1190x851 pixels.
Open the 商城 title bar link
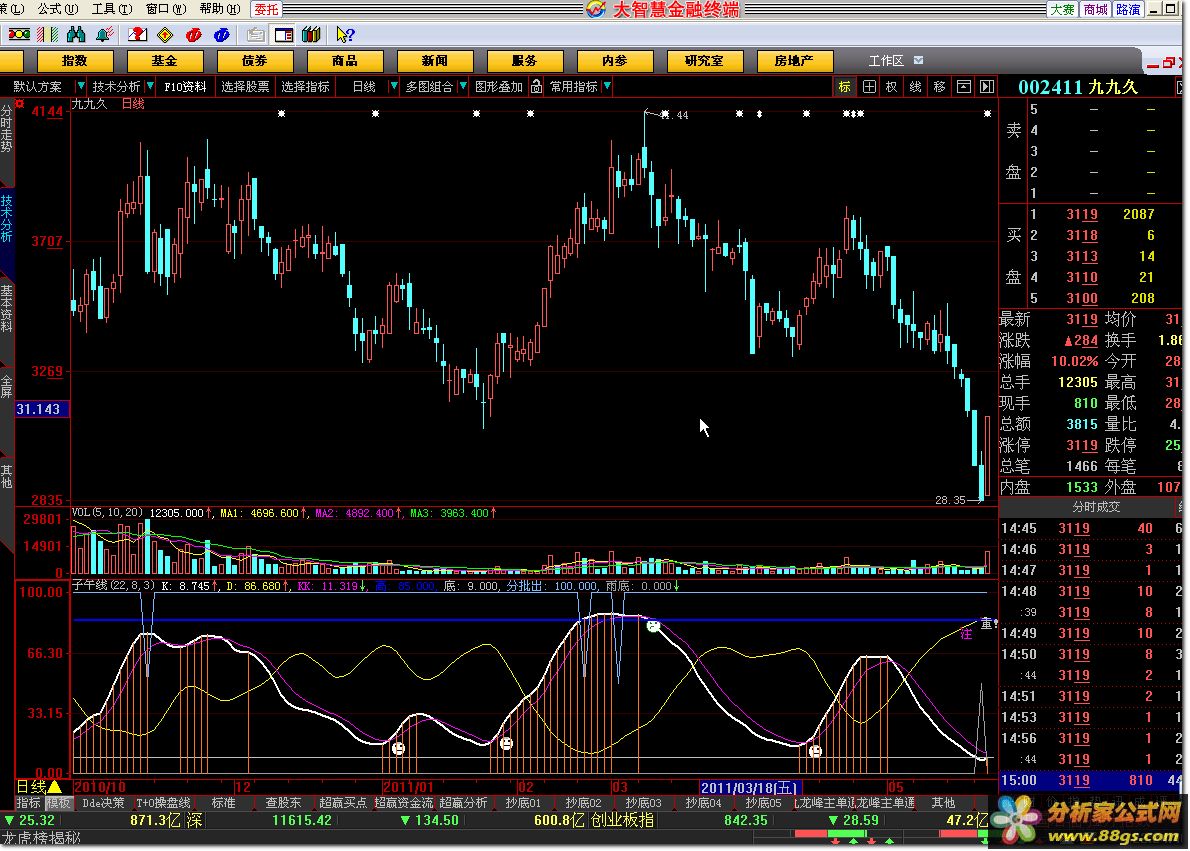coord(1095,9)
